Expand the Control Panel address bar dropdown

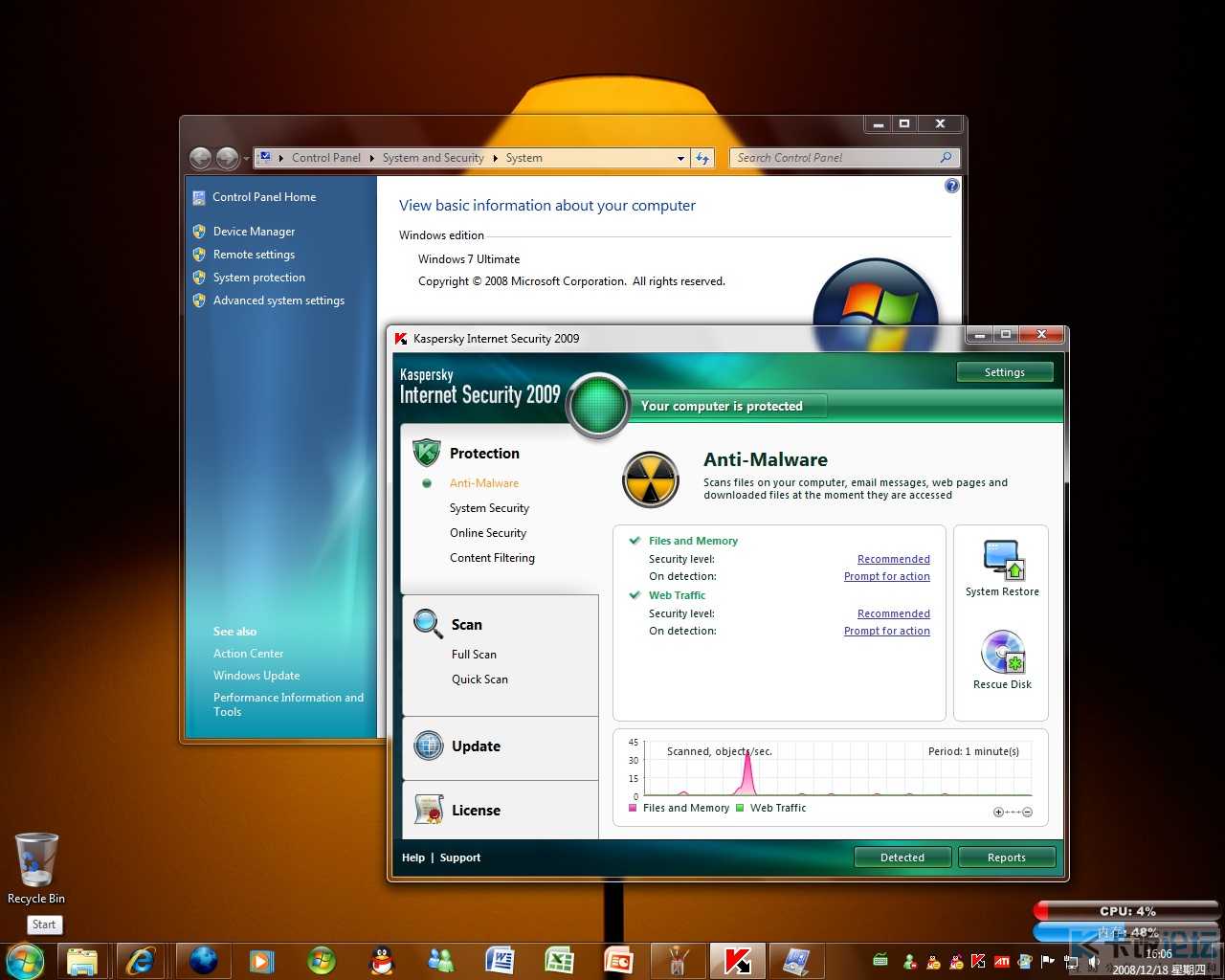tap(680, 158)
